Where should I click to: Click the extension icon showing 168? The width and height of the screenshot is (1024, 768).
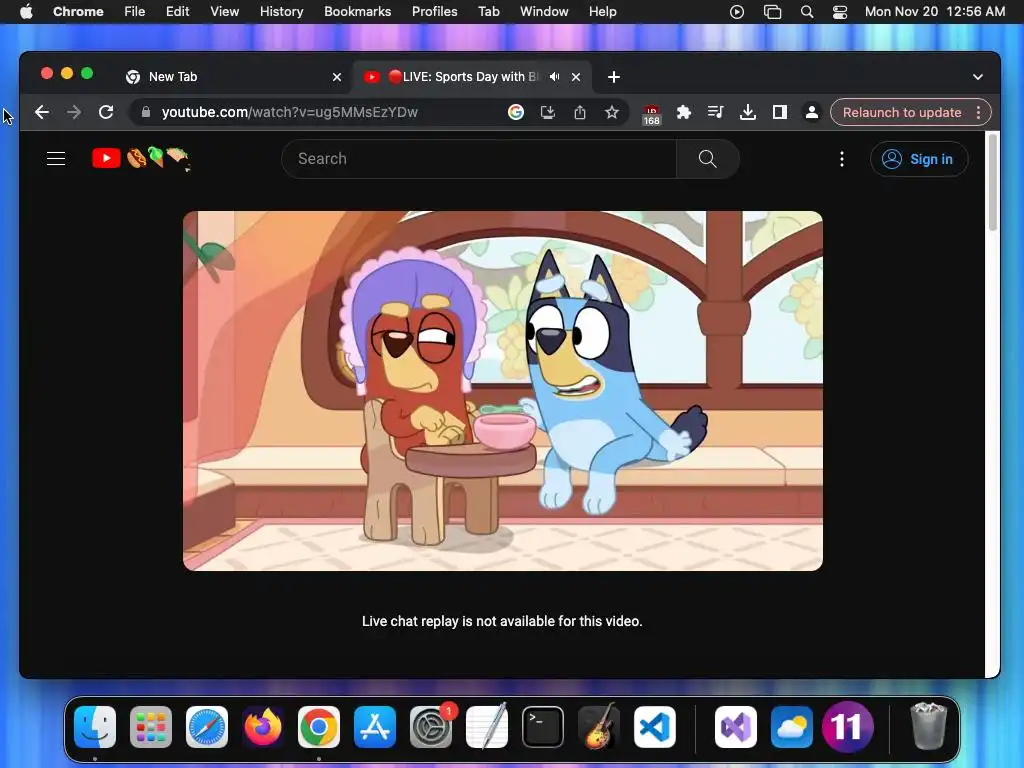point(652,114)
